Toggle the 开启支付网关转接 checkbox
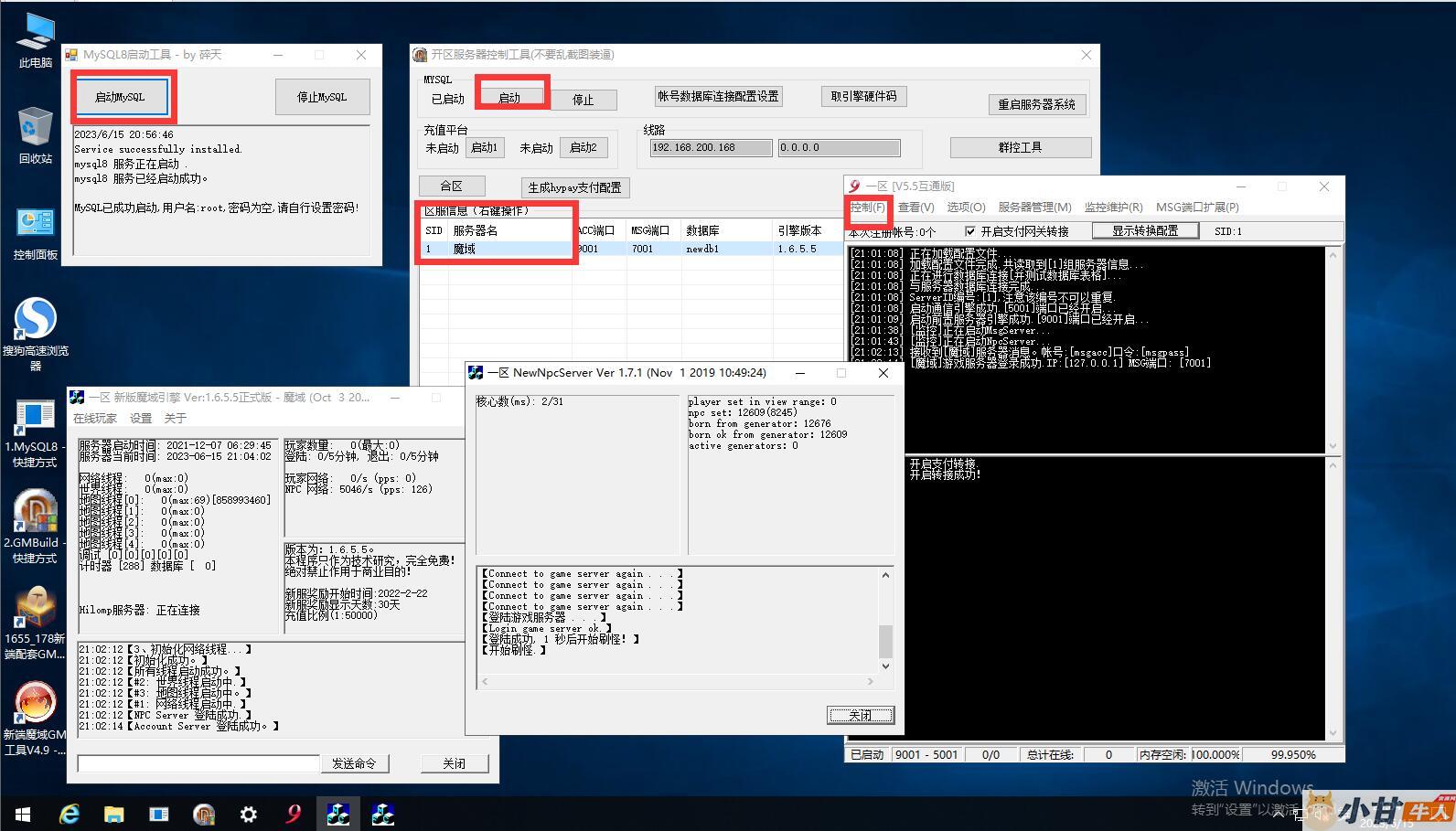The image size is (1456, 831). pyautogui.click(x=970, y=231)
